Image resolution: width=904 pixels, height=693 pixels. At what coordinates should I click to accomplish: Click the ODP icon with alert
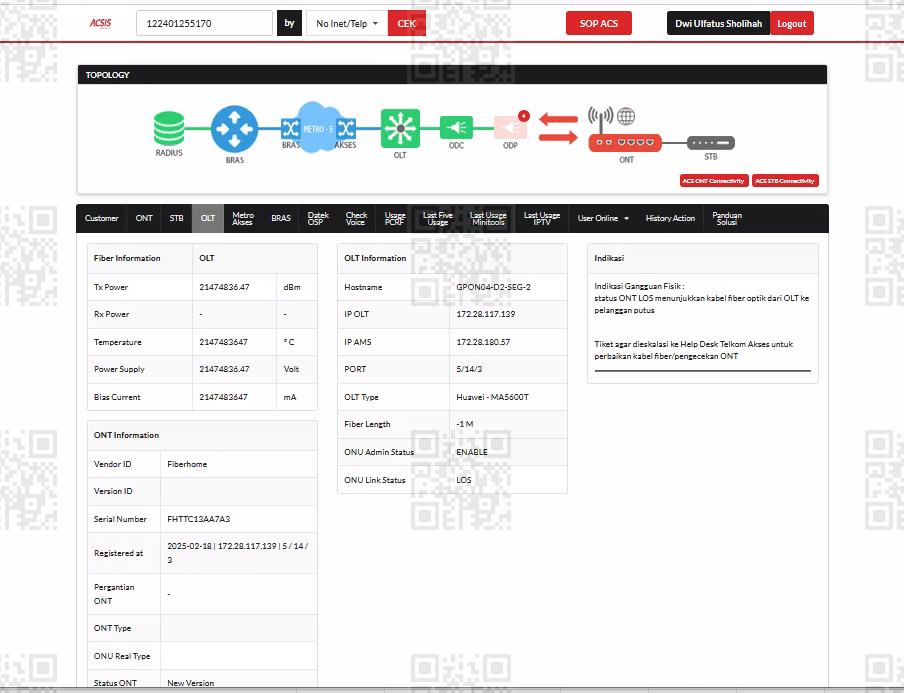[510, 127]
